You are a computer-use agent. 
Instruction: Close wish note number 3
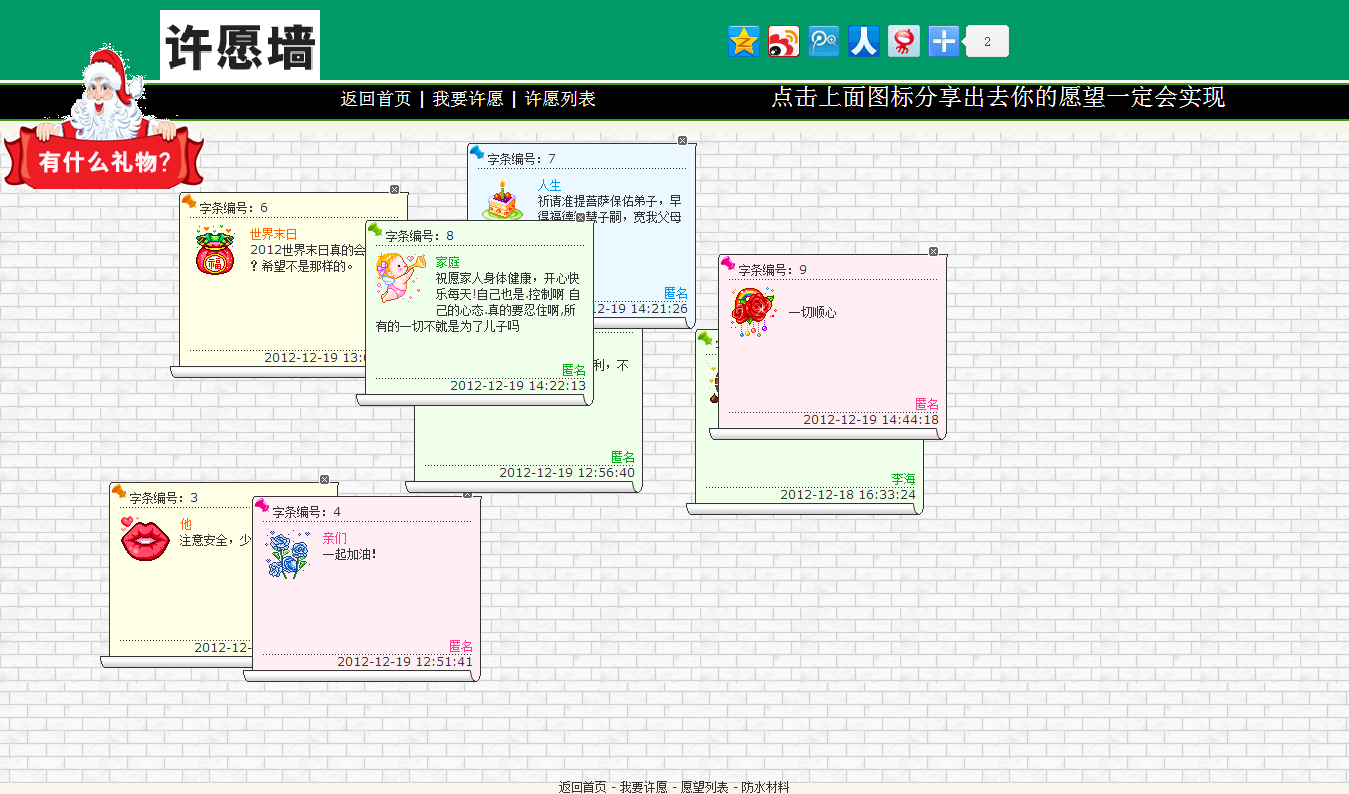click(x=324, y=479)
